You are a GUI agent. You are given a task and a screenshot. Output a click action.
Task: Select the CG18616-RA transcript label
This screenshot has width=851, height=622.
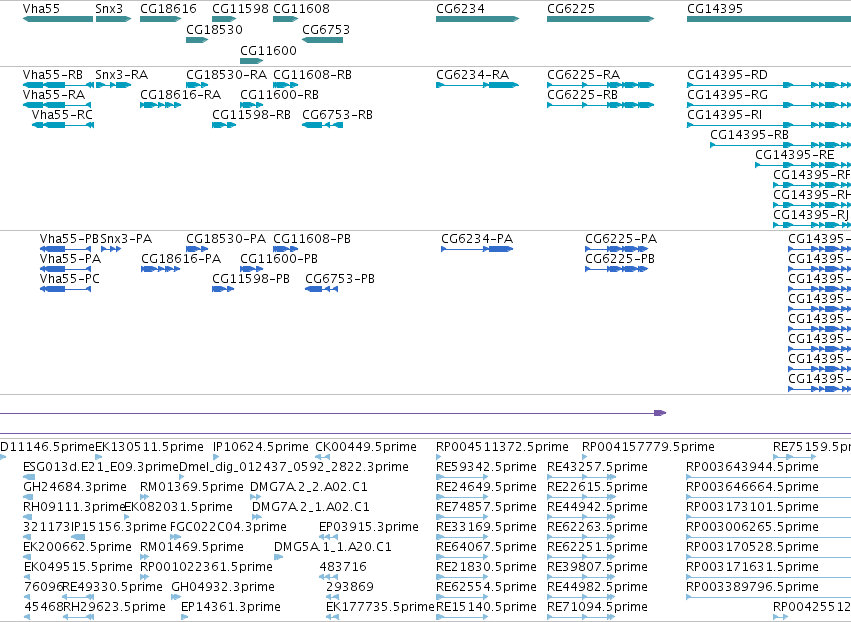(181, 95)
